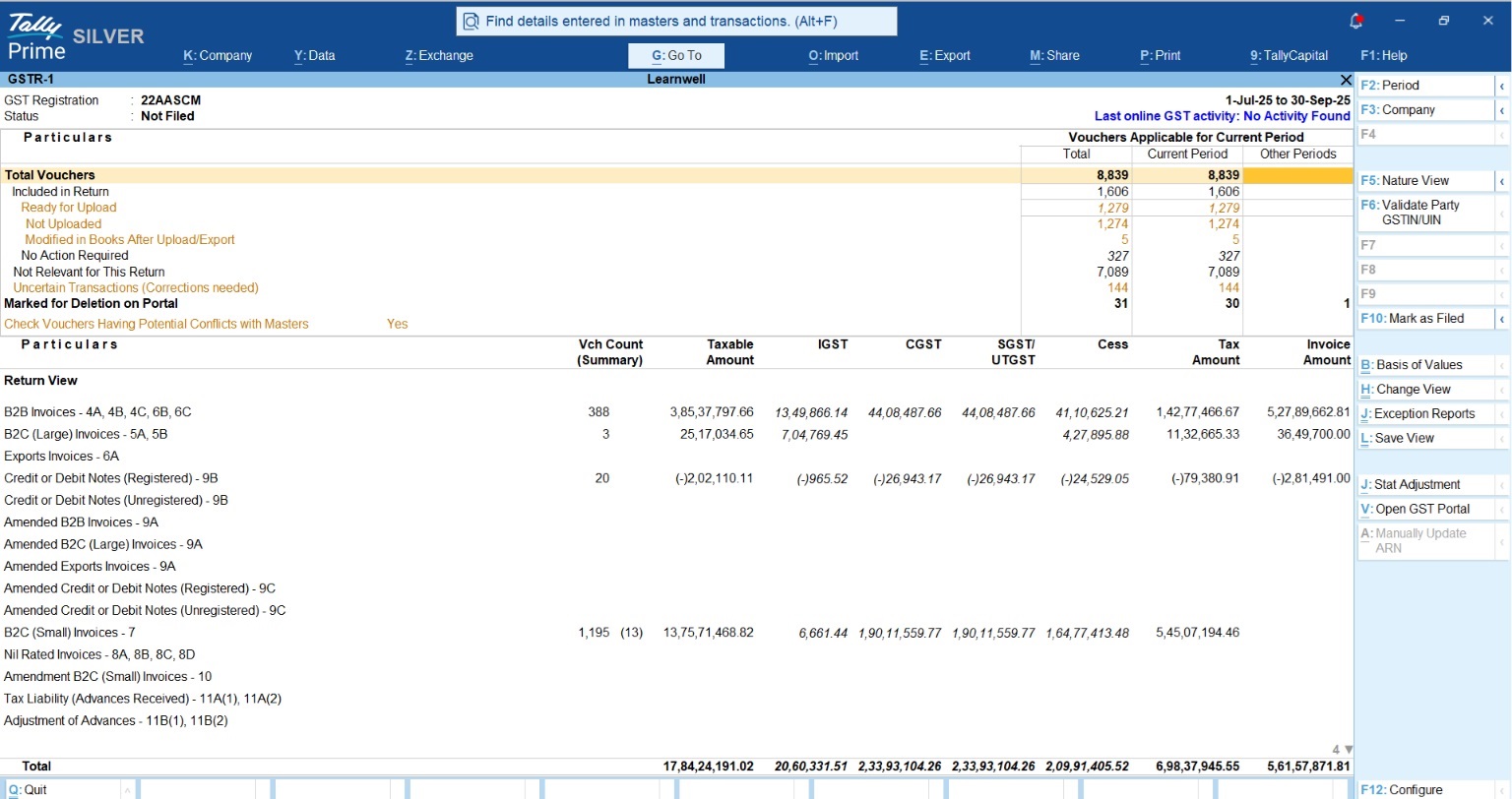Open the E: Export menu
The height and width of the screenshot is (799, 1512).
[944, 55]
